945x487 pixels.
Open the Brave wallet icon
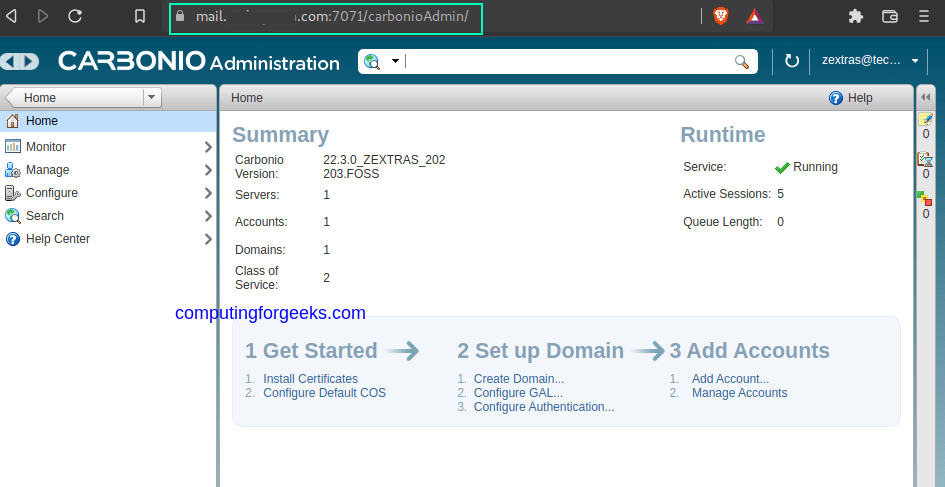pyautogui.click(x=890, y=16)
